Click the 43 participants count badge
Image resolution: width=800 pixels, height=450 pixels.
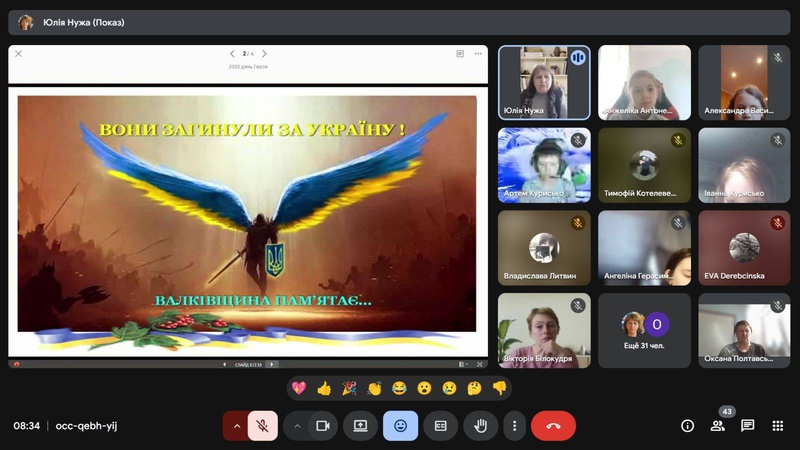point(727,411)
